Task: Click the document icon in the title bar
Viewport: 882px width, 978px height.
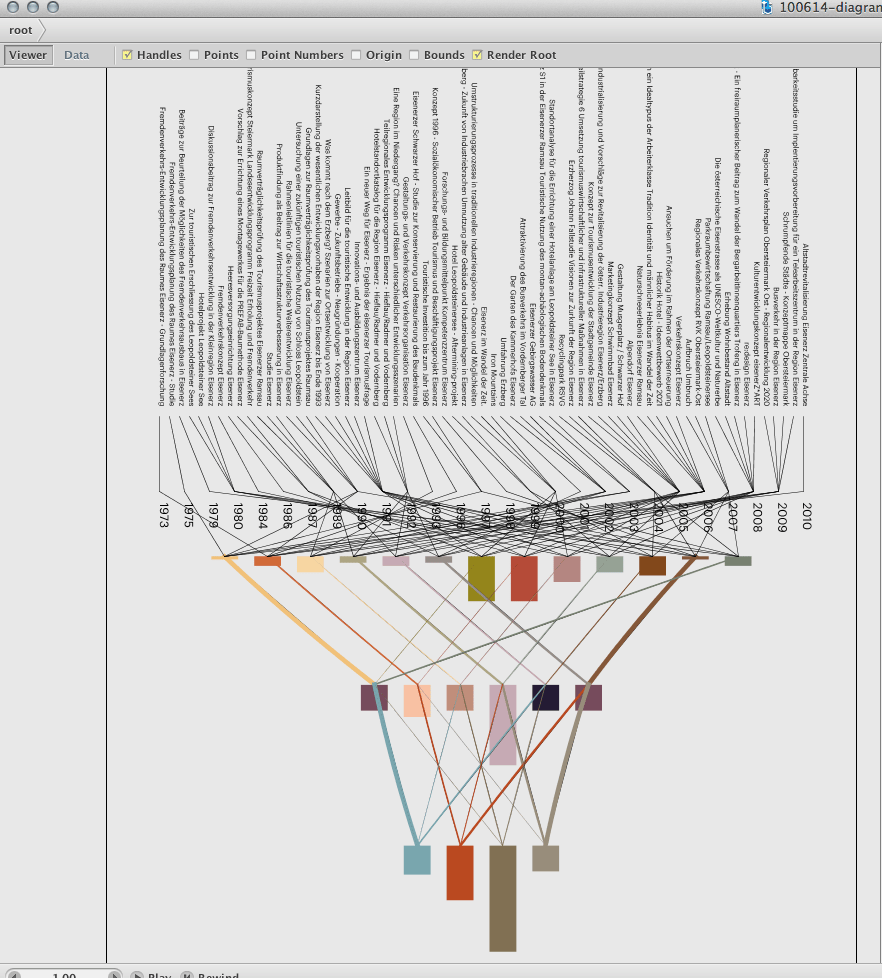Action: (767, 7)
